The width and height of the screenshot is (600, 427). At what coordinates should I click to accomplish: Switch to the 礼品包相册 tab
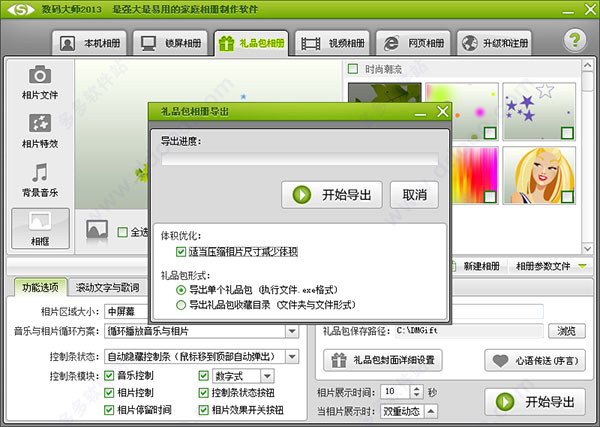click(x=251, y=43)
